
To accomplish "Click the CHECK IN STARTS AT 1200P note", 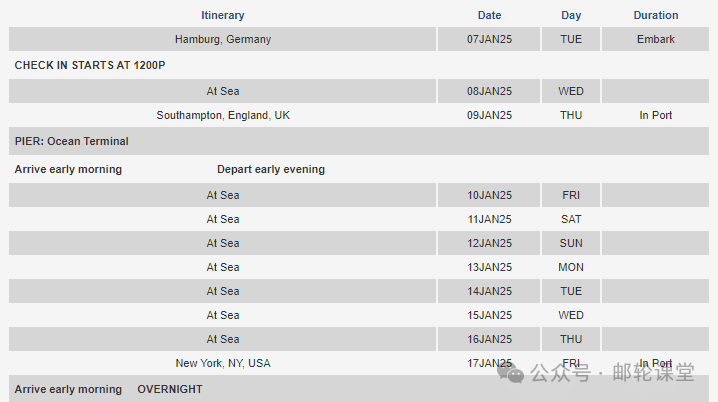I will click(90, 64).
